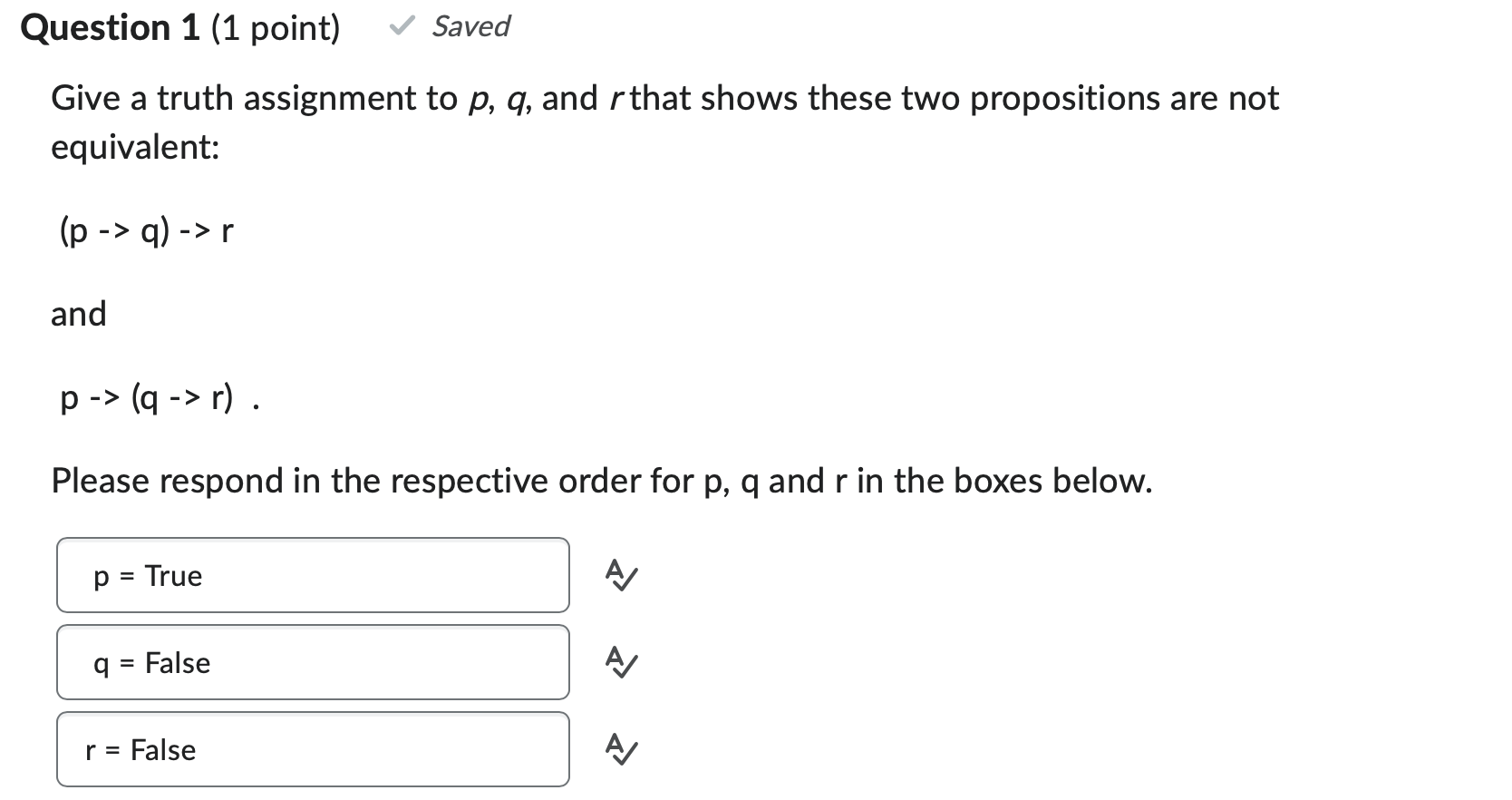Click the Saved status label
The width and height of the screenshot is (1512, 800).
(x=471, y=26)
